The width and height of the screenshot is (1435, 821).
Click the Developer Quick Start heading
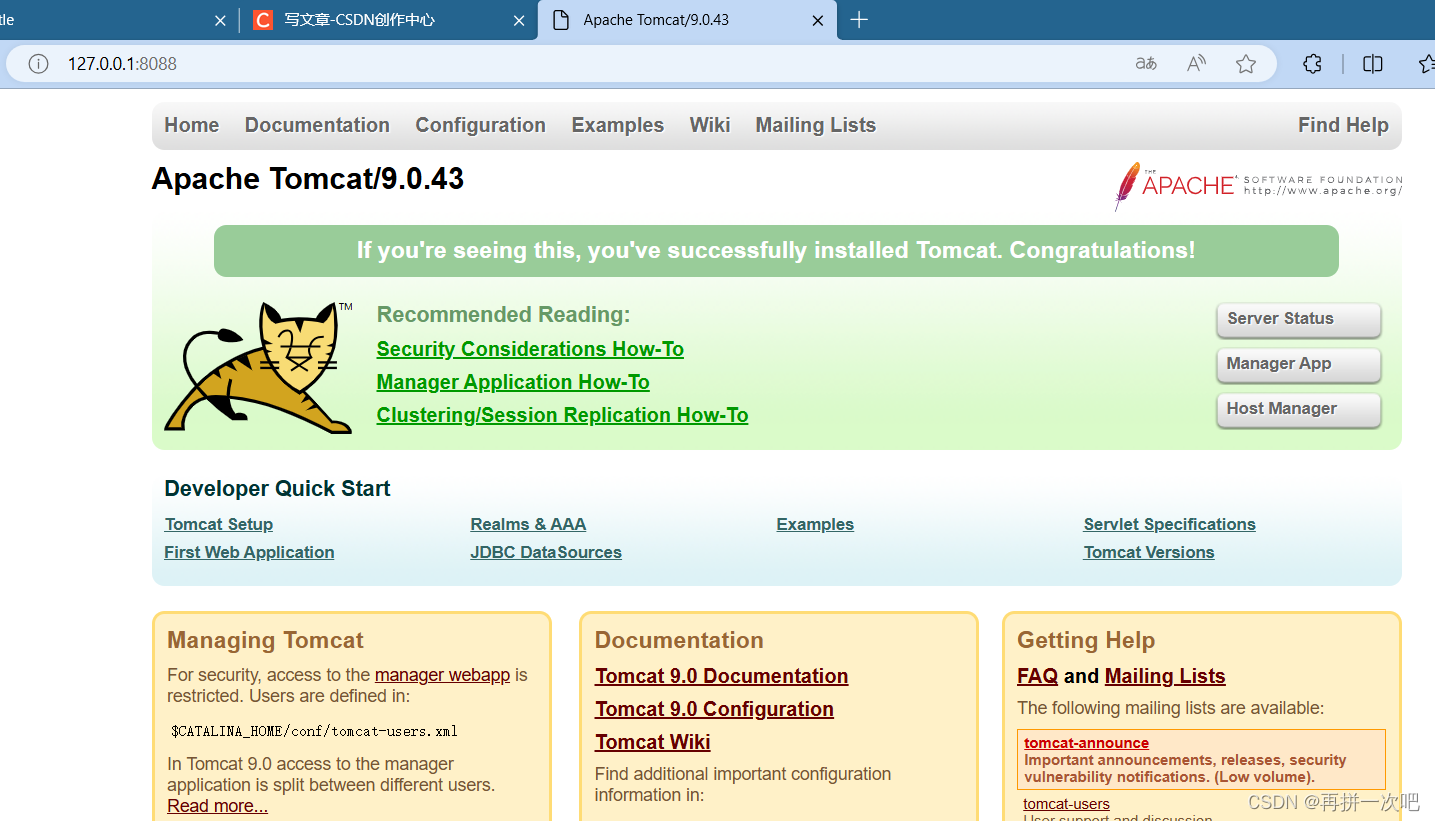click(277, 489)
